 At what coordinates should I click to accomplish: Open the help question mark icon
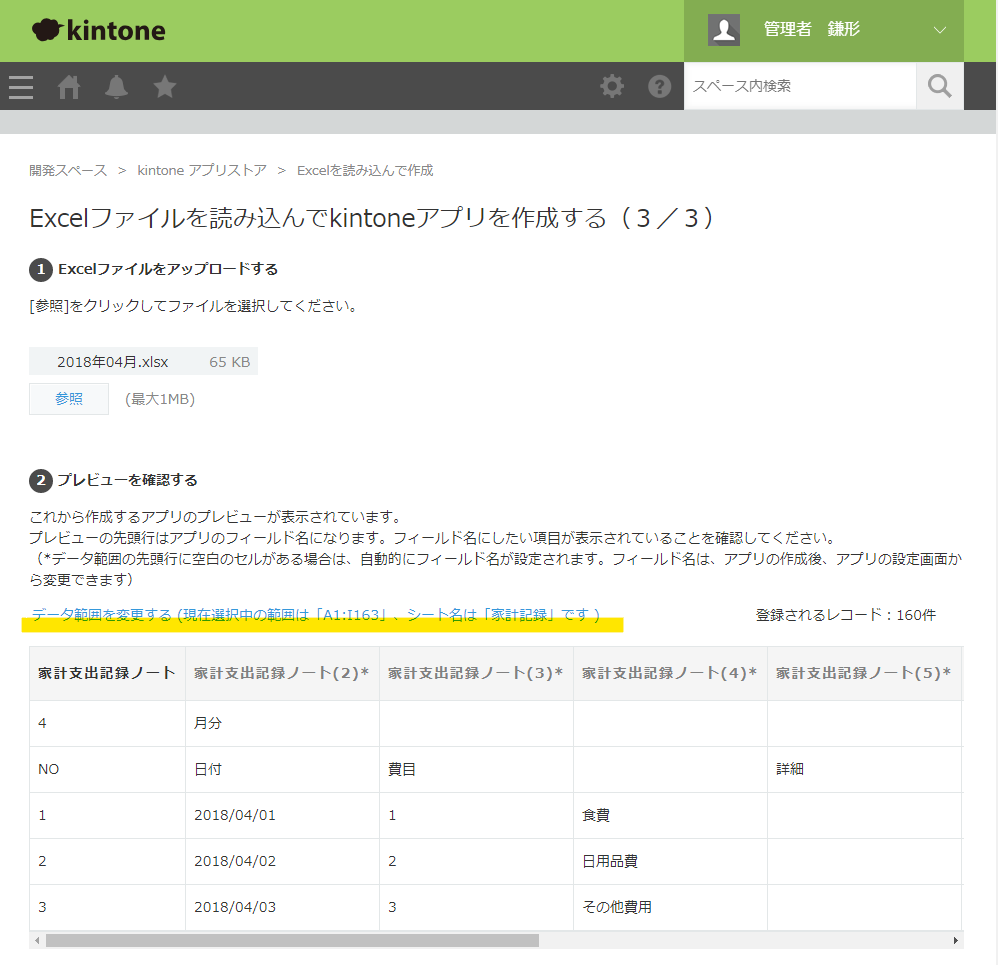point(659,86)
